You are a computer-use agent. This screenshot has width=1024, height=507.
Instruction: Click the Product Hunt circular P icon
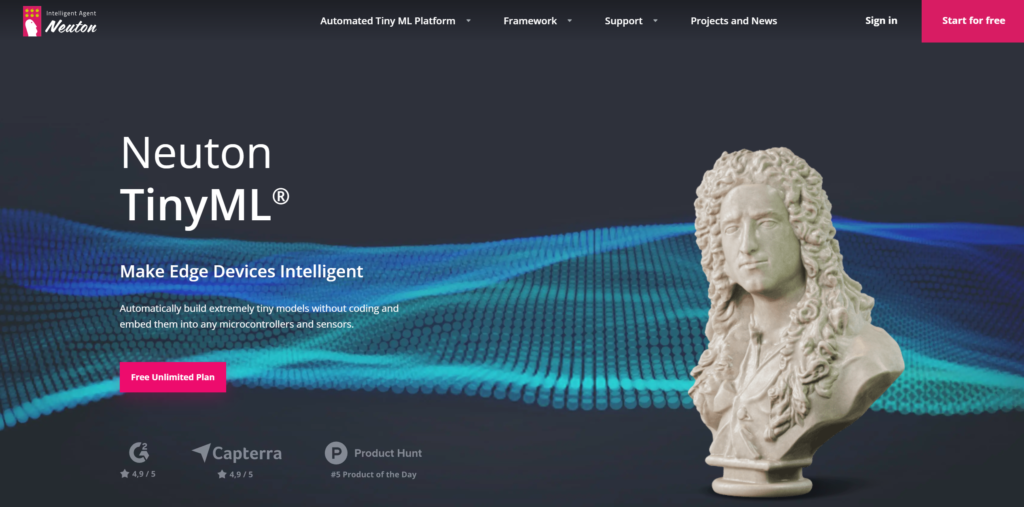[336, 453]
